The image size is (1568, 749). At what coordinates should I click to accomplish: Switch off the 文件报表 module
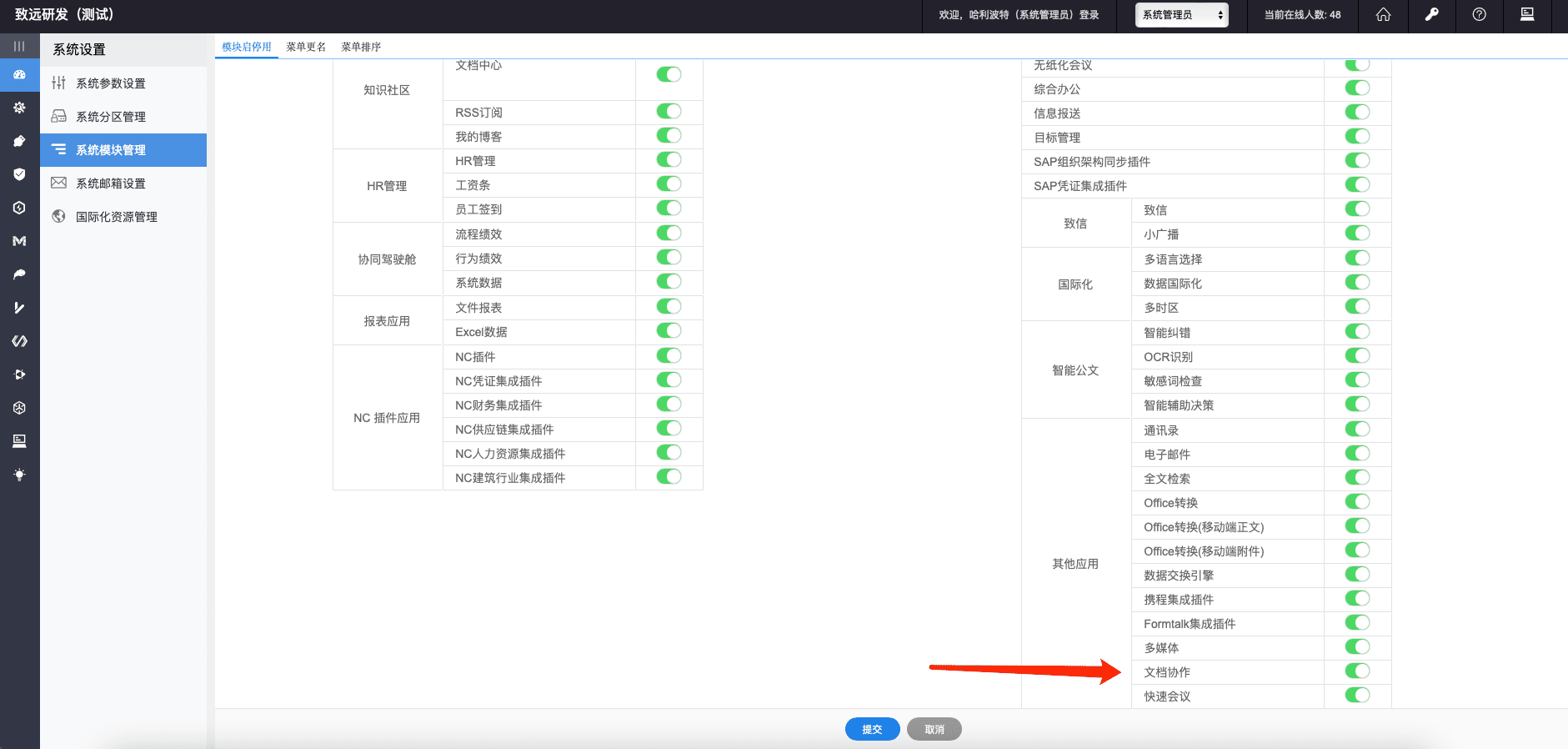click(669, 306)
